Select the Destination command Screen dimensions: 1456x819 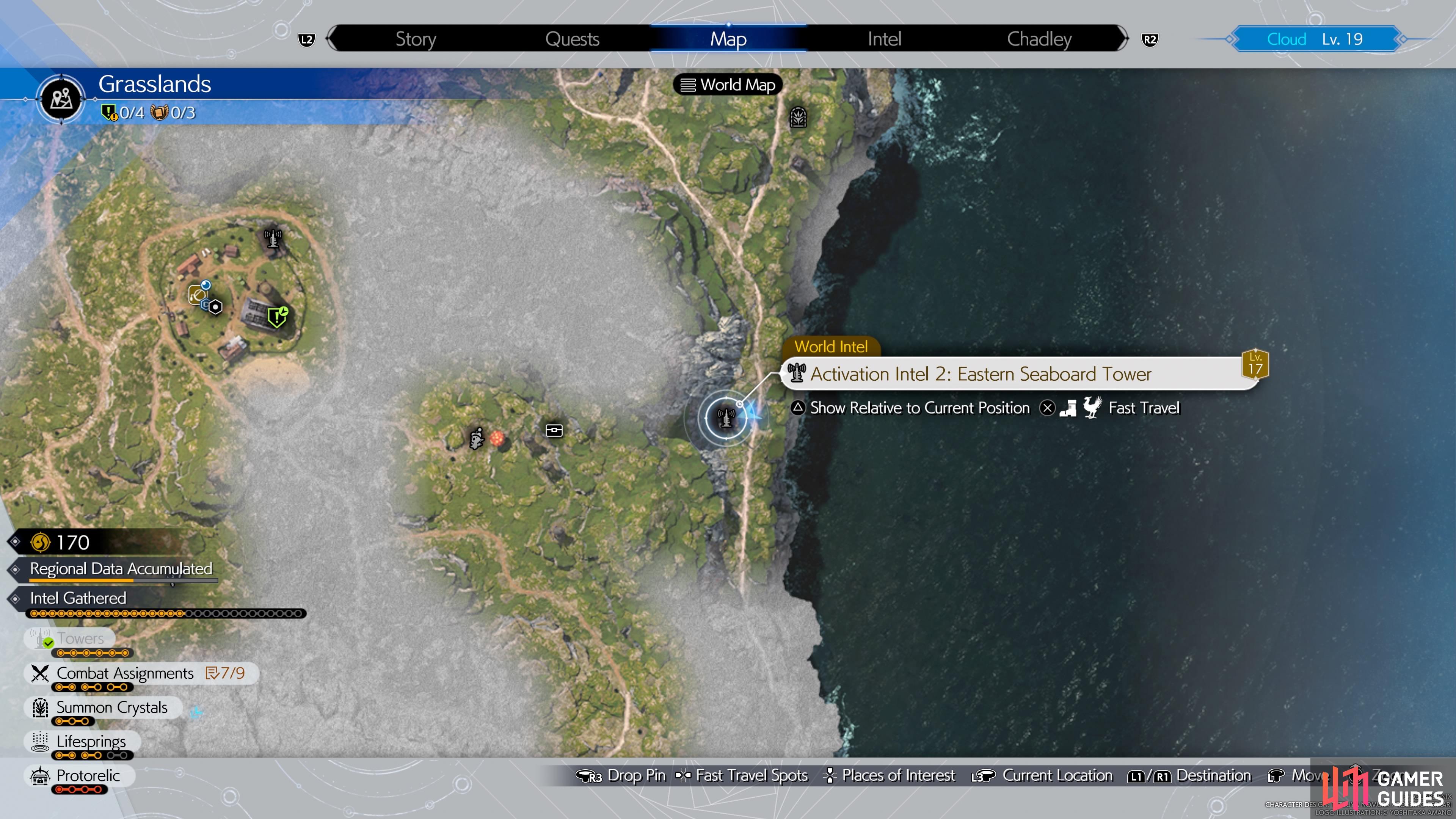click(x=1189, y=775)
